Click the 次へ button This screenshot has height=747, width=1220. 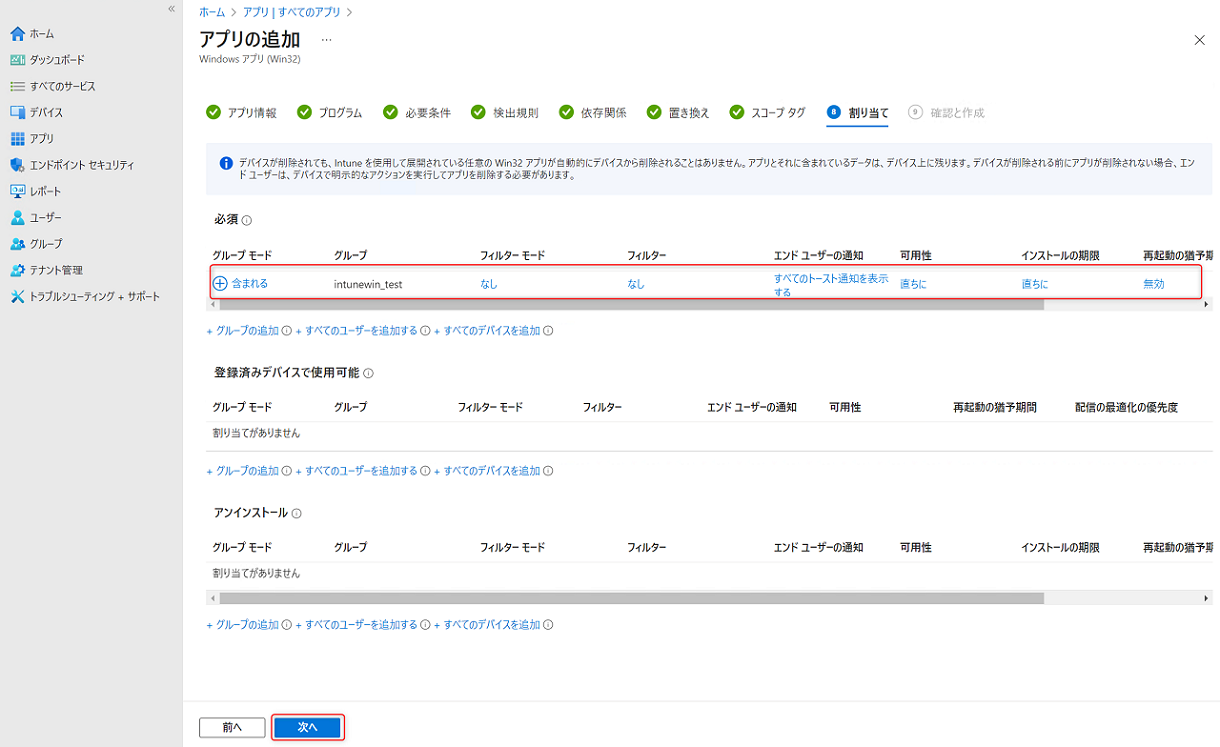[308, 727]
